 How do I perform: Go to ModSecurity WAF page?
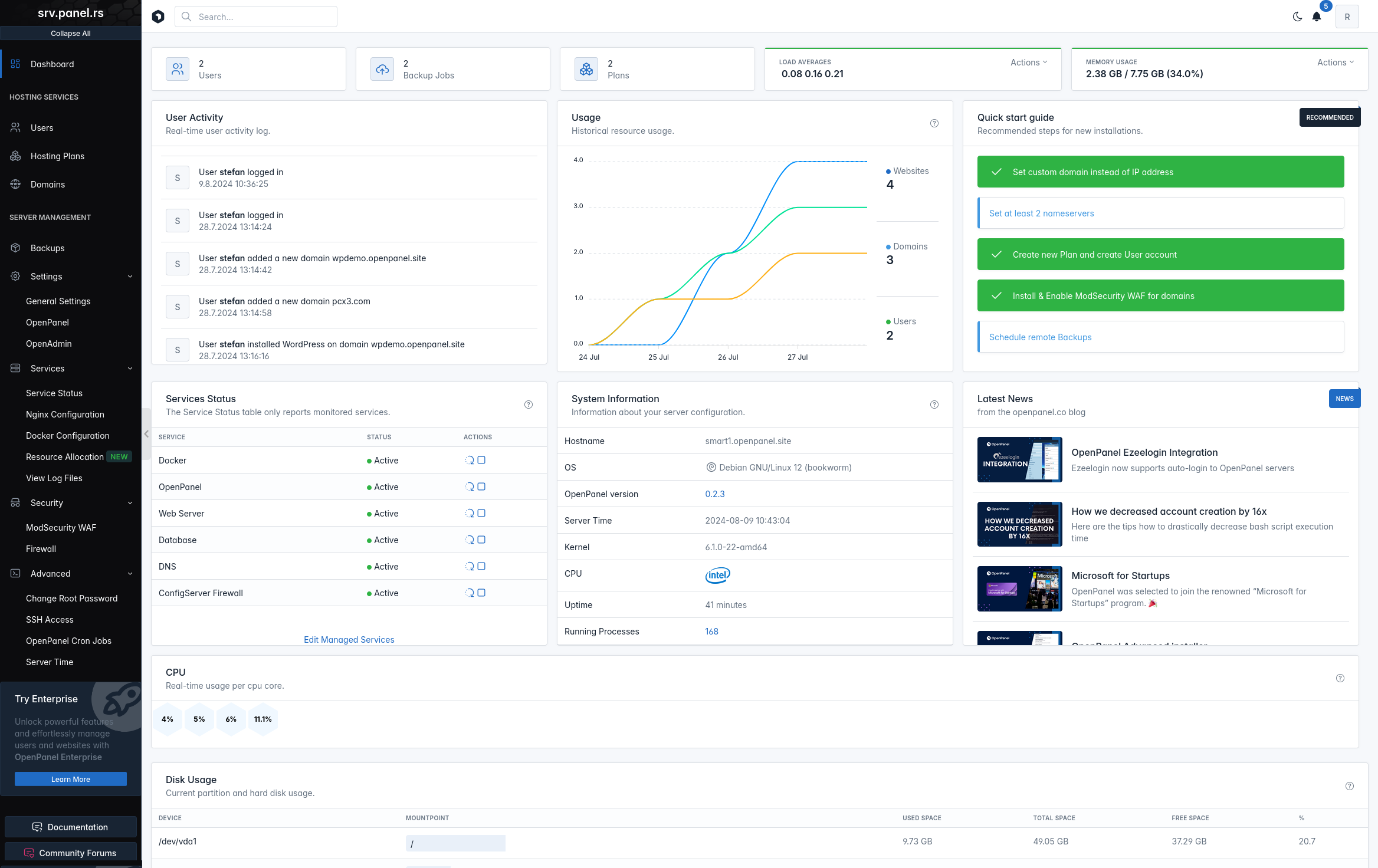61,527
